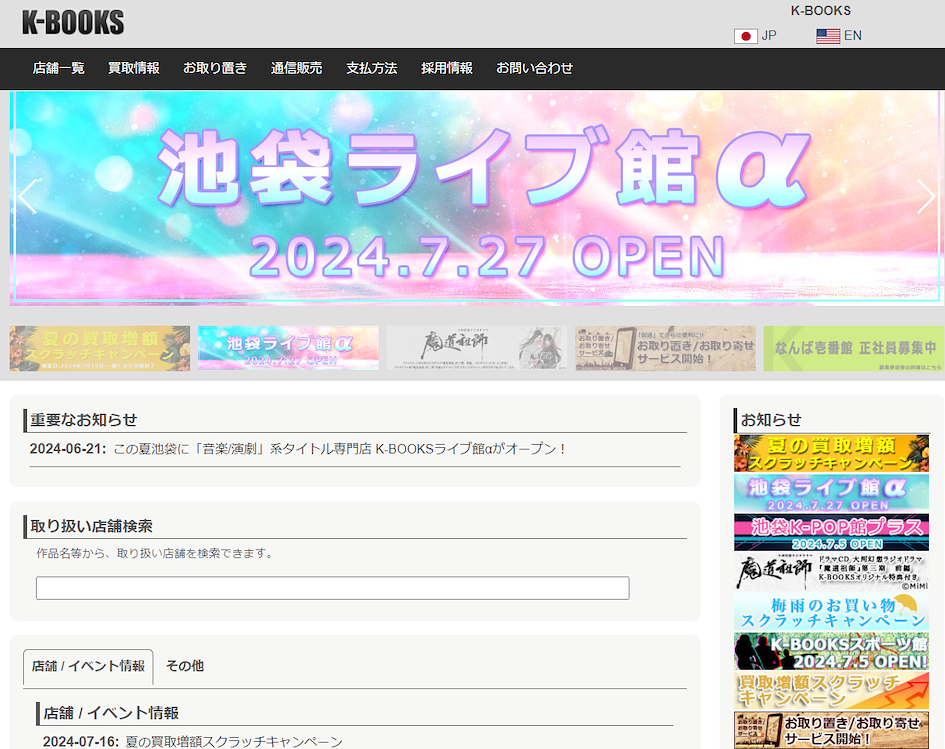This screenshot has width=945, height=749.
Task: Show next carousel slide arrow
Action: coord(926,196)
